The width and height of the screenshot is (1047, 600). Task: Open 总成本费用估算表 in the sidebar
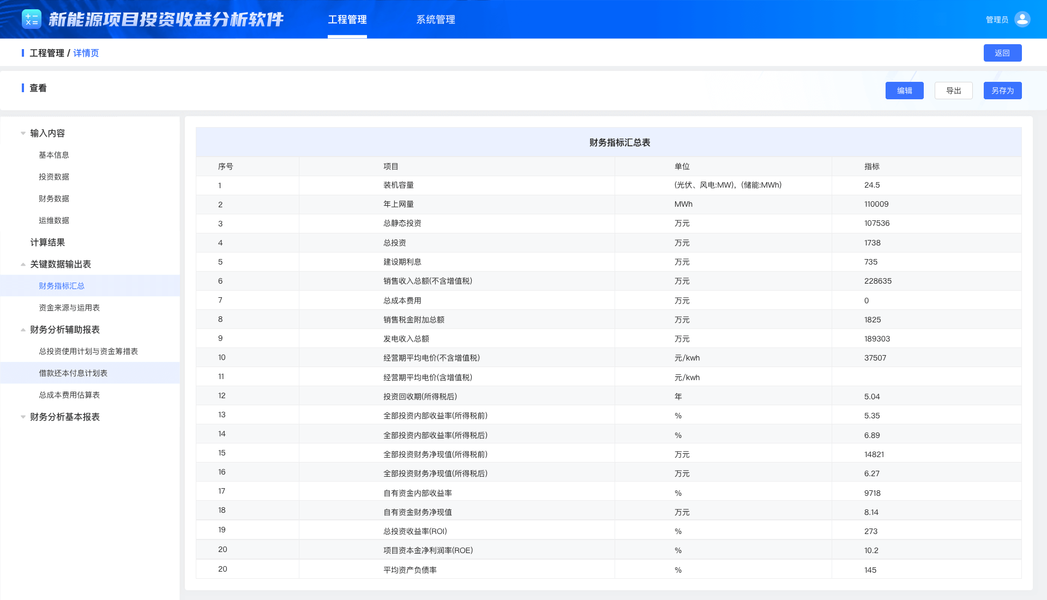click(69, 395)
